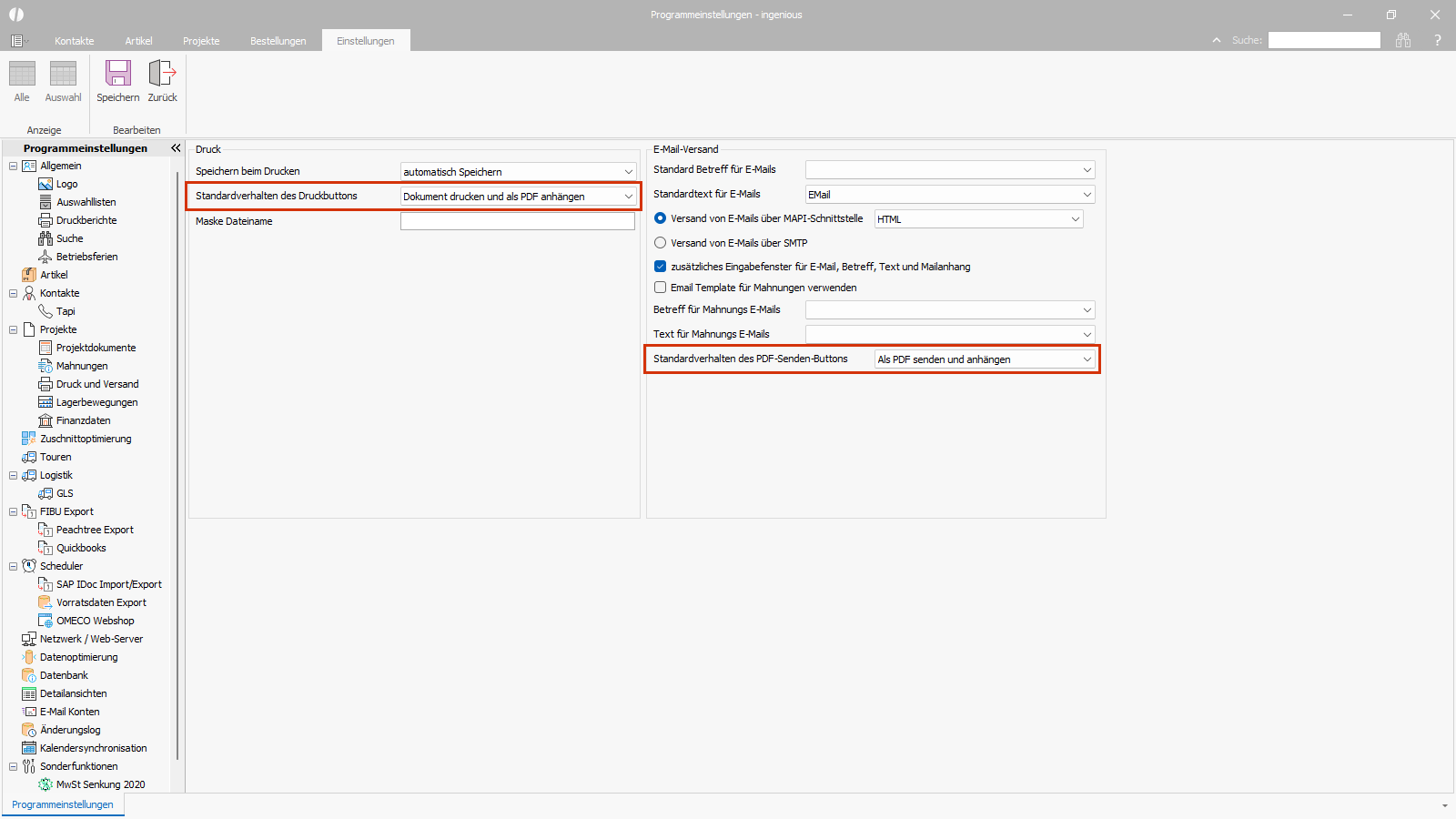Click the Speichern save icon

pos(118,74)
